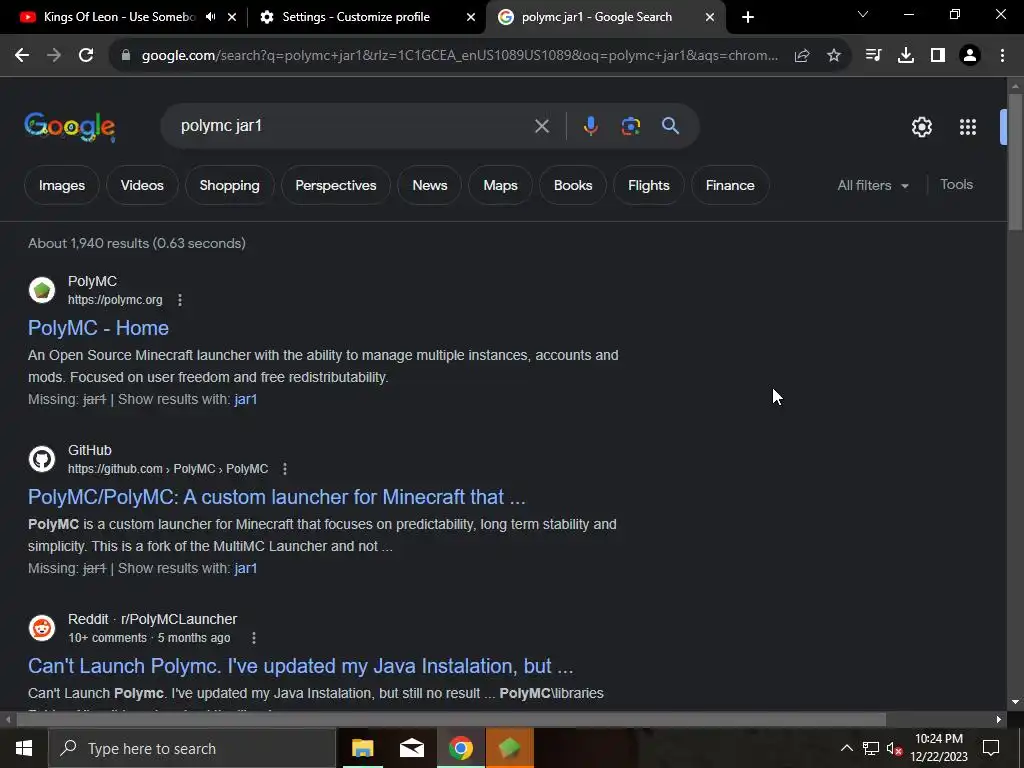Open File Explorer from the taskbar
Viewport: 1024px width, 768px height.
tap(362, 748)
